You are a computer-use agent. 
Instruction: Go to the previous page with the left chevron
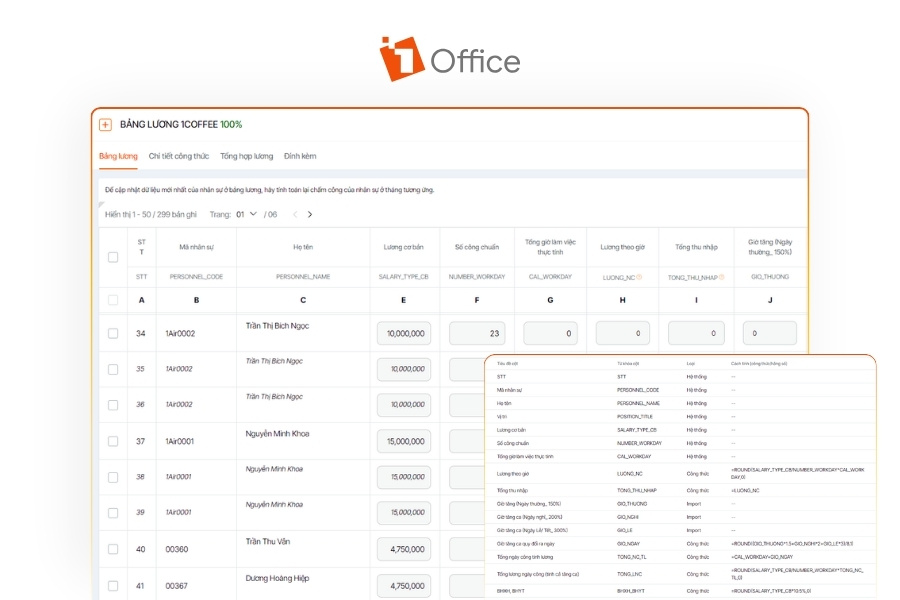click(x=295, y=214)
